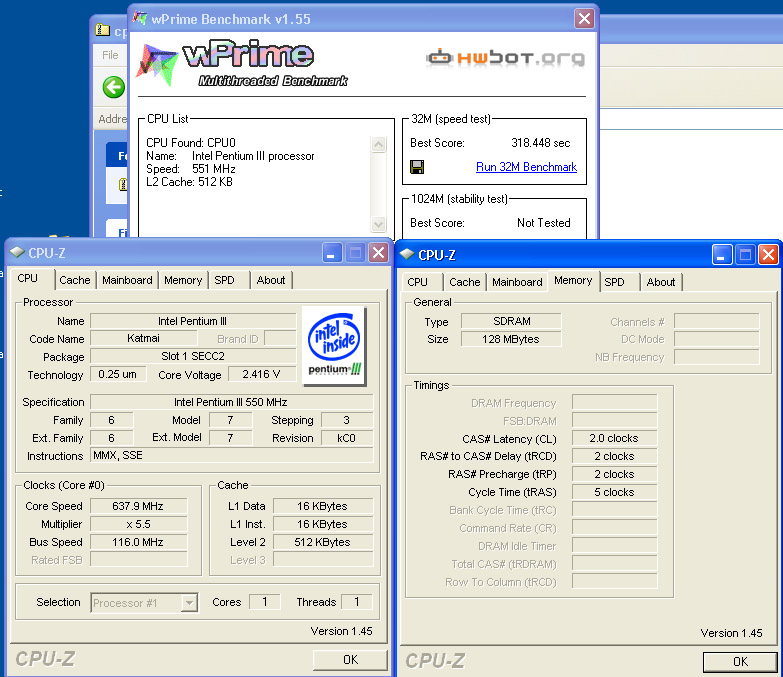
Task: Switch to CPU tab in the right CPU-Z
Action: tap(417, 282)
